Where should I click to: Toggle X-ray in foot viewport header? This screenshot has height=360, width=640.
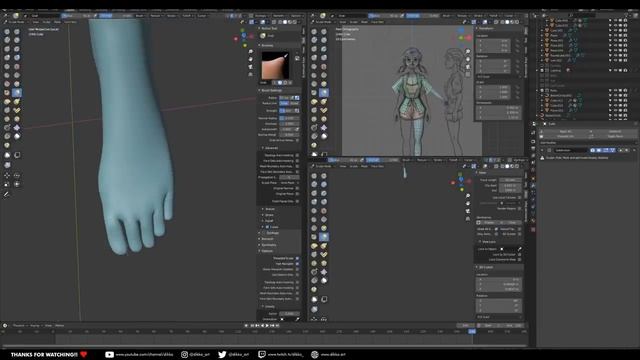tap(274, 22)
